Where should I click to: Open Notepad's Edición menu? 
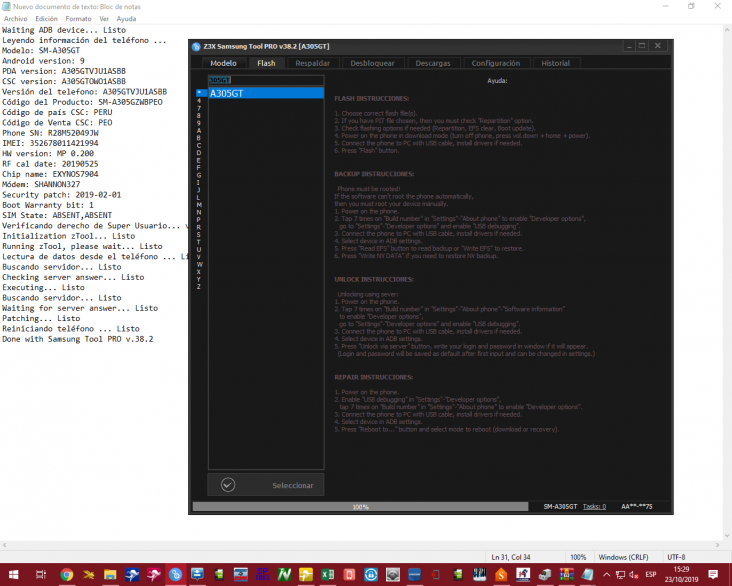[46, 19]
